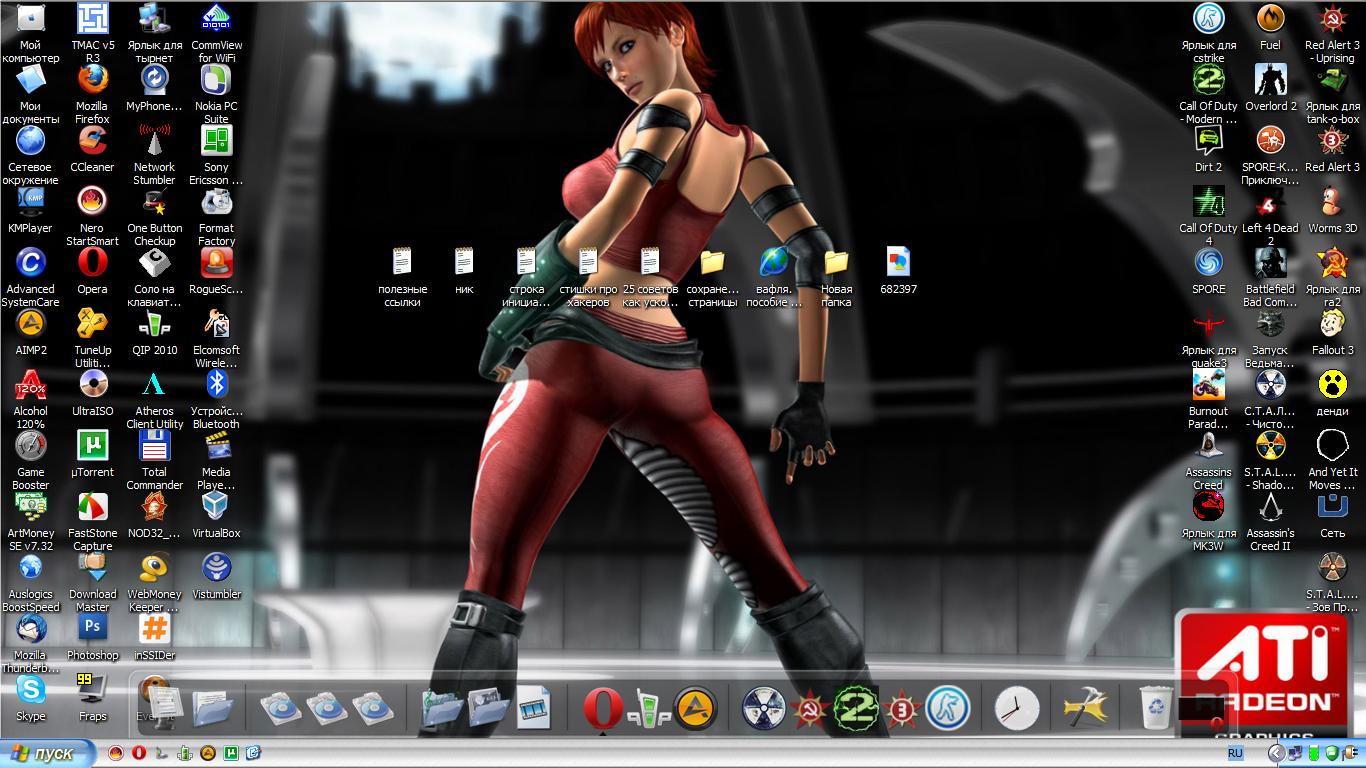This screenshot has height=768, width=1366.
Task: Open VirtualBox from the desktop
Action: tap(216, 507)
